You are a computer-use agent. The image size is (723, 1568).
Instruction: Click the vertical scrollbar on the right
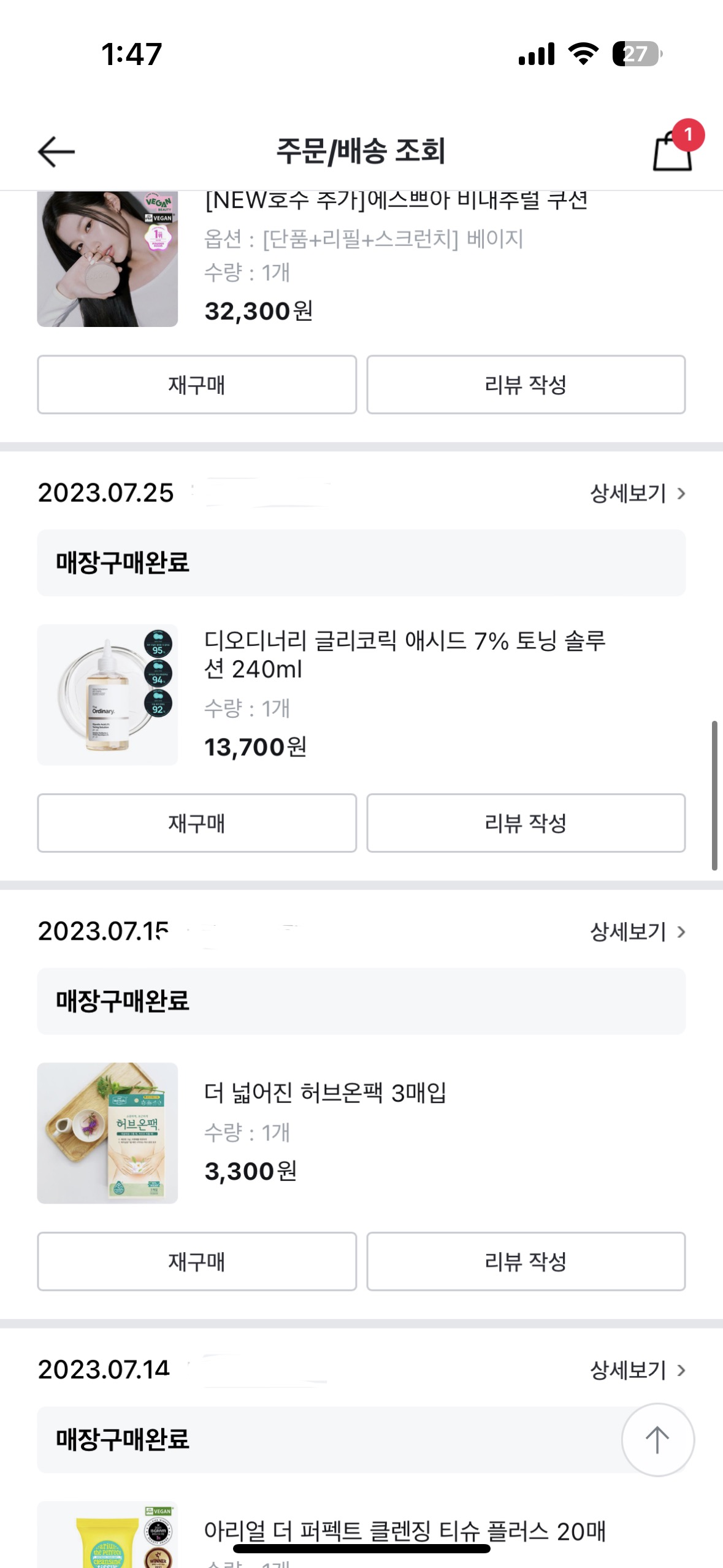(714, 796)
